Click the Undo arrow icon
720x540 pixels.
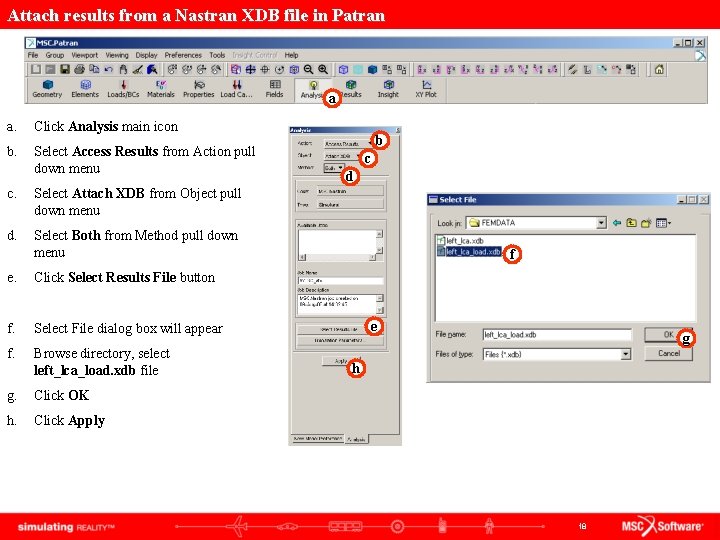pyautogui.click(x=109, y=69)
